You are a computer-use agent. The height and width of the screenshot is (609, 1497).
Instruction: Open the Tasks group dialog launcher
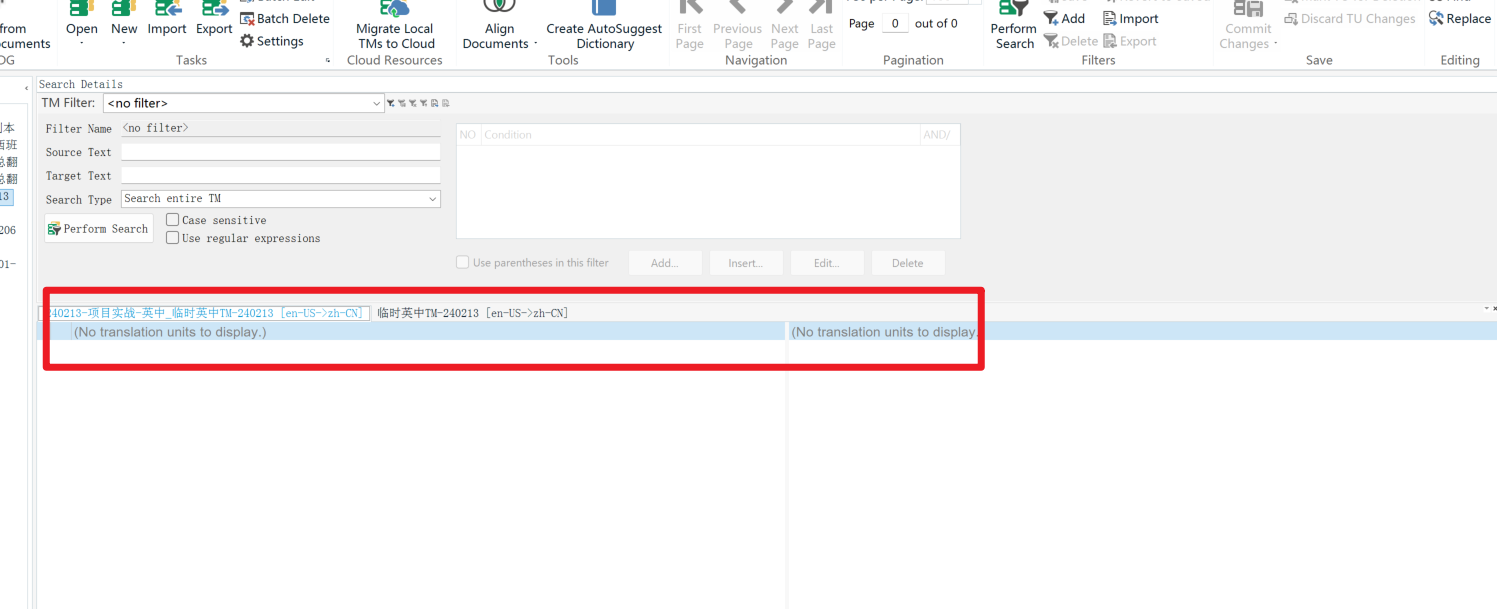tap(328, 61)
